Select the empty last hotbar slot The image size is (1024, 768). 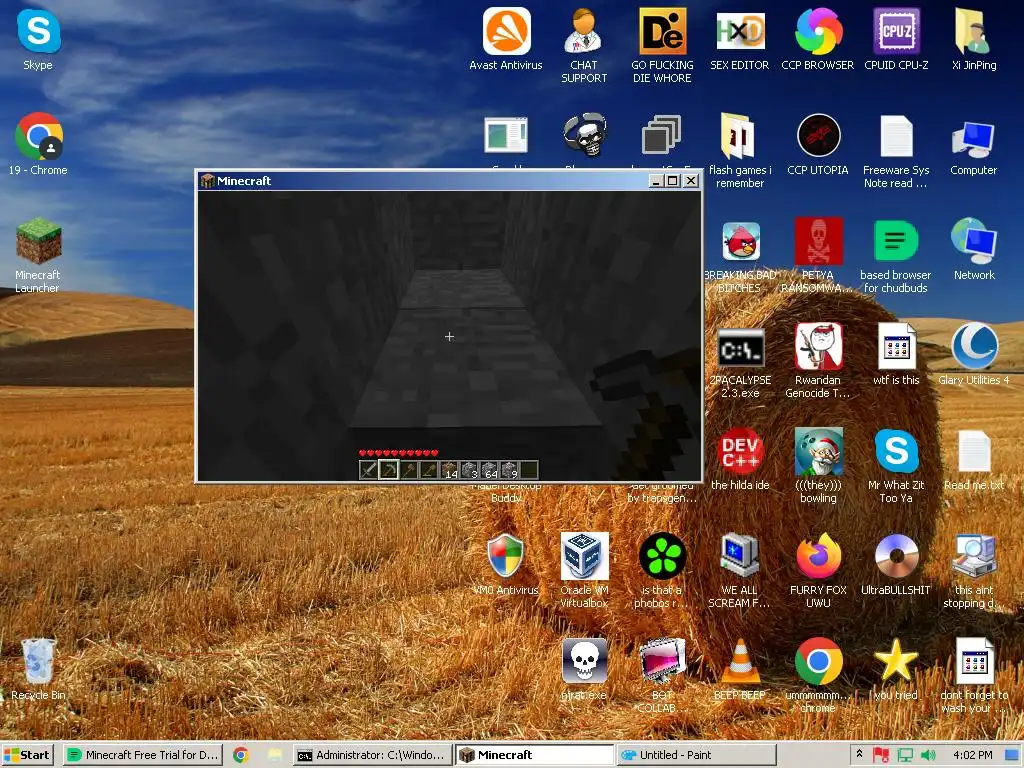click(530, 470)
